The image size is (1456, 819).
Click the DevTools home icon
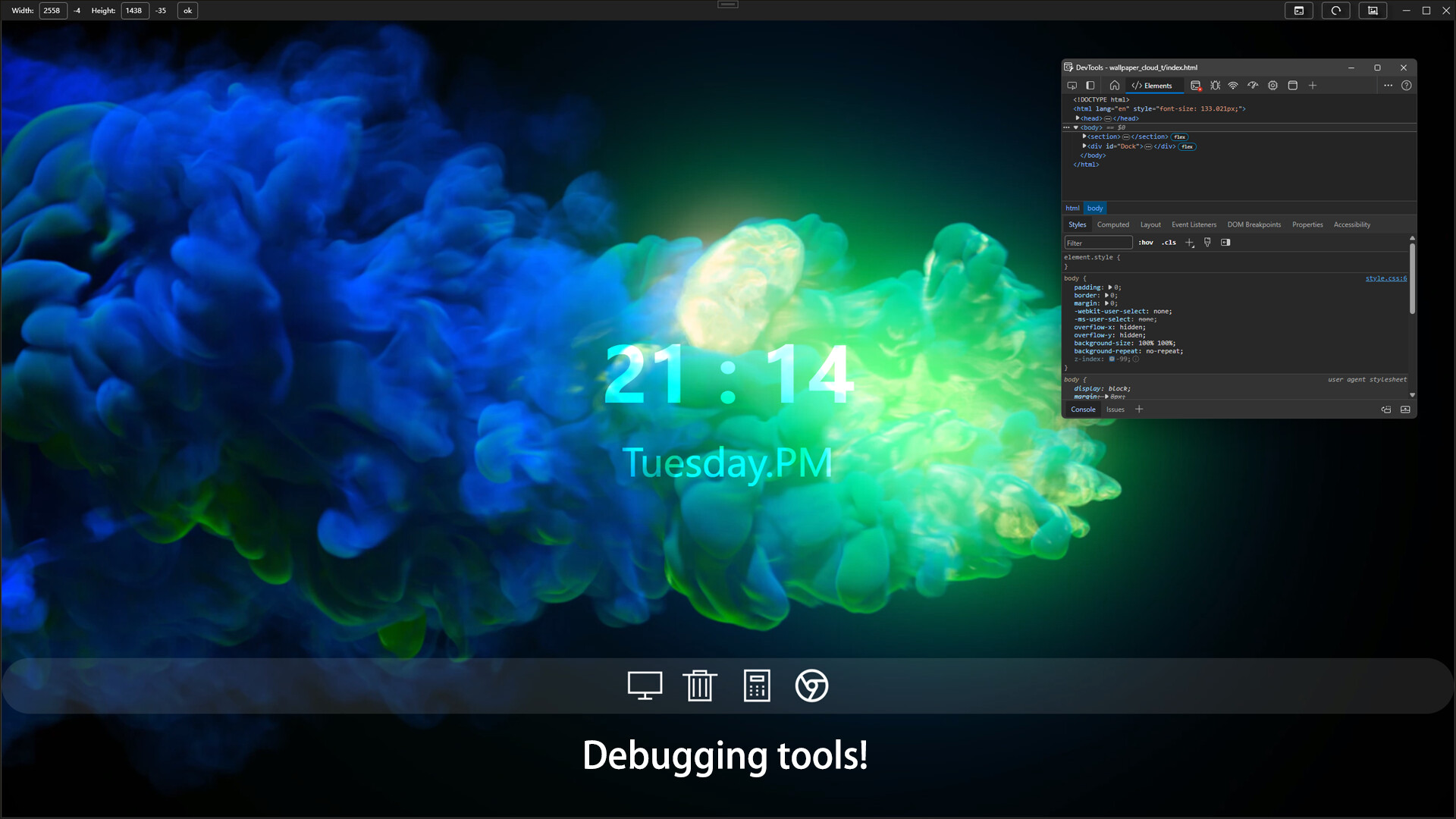[x=1114, y=85]
